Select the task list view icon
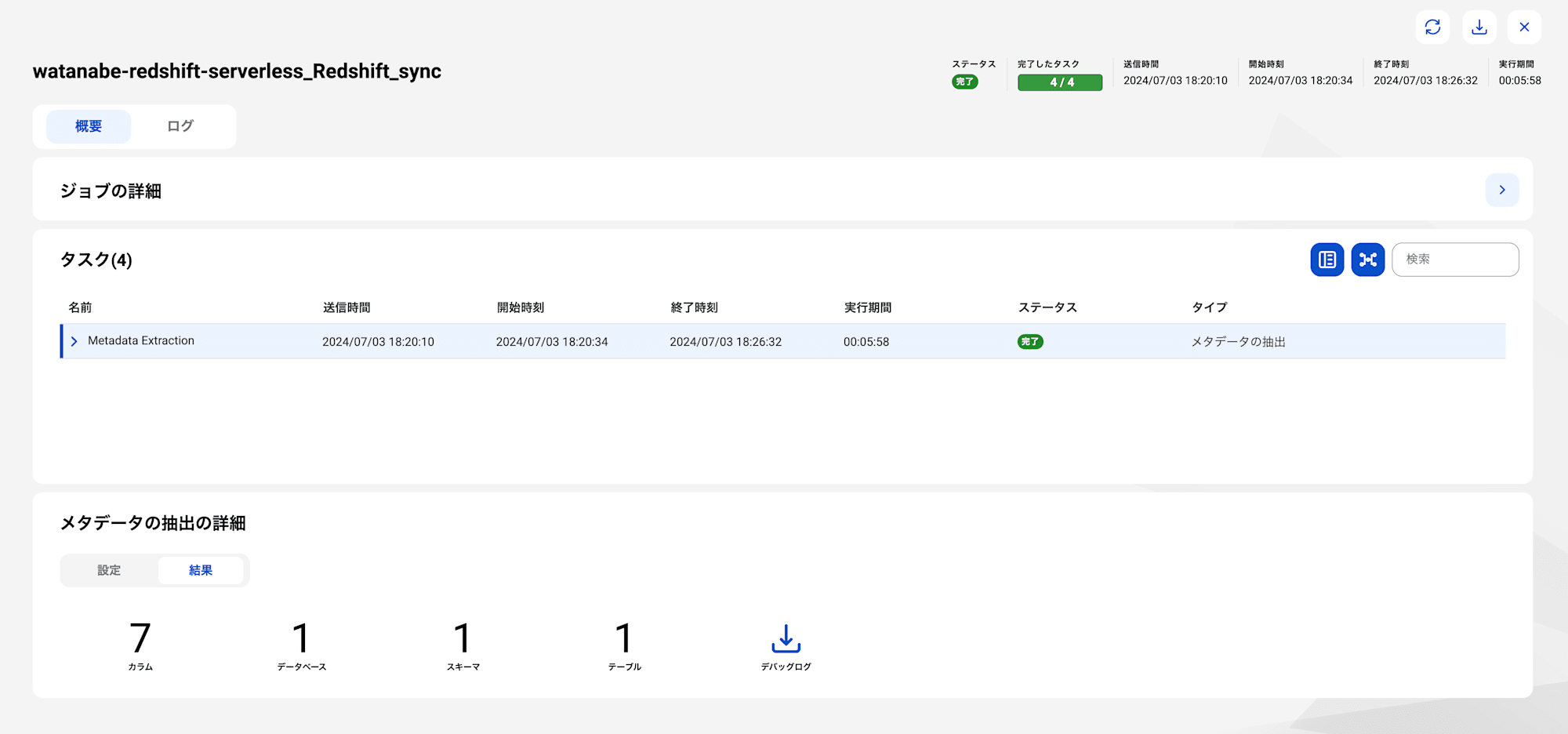The height and width of the screenshot is (734, 1568). (1327, 260)
